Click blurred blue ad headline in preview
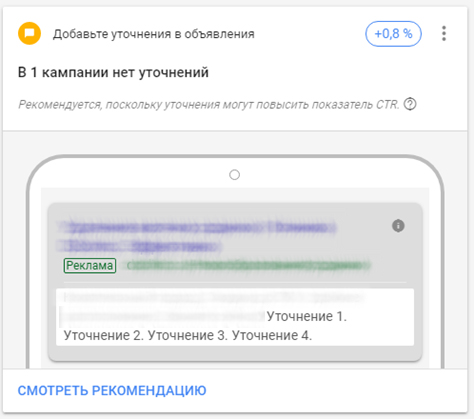This screenshot has height=419, width=474. (x=197, y=237)
